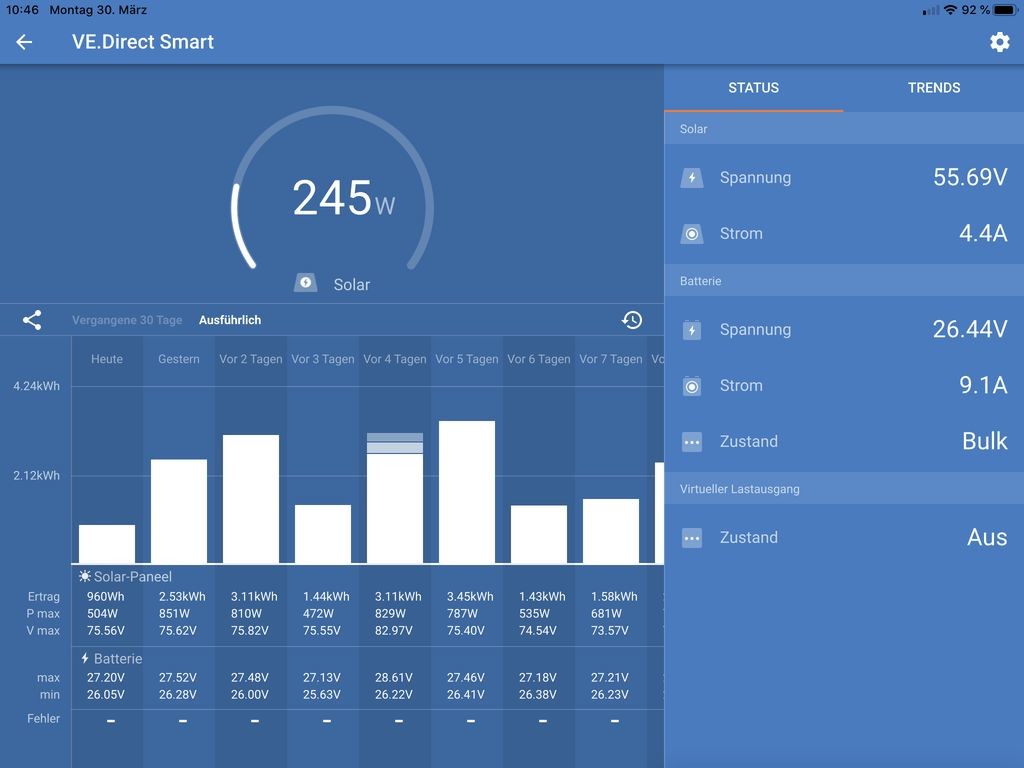Tap the Montag 30. März date
1024x768 pixels.
coord(98,10)
